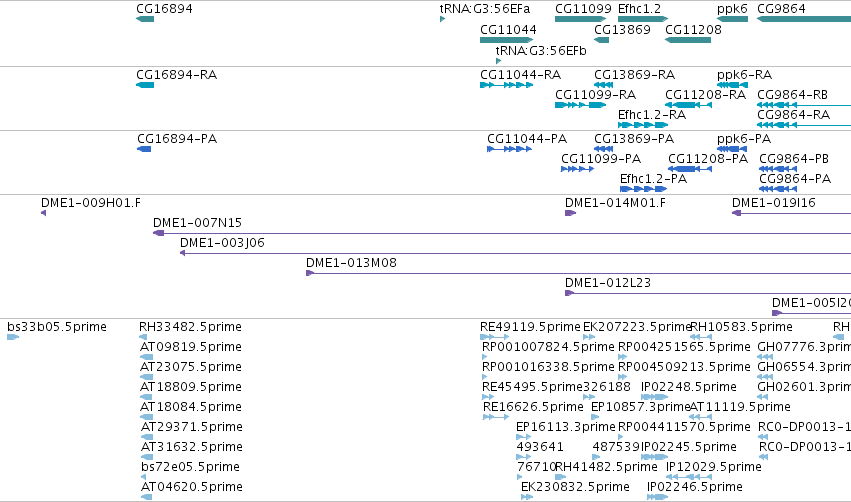
Task: Click the CG11208-RA transcript feature
Action: pos(688,105)
